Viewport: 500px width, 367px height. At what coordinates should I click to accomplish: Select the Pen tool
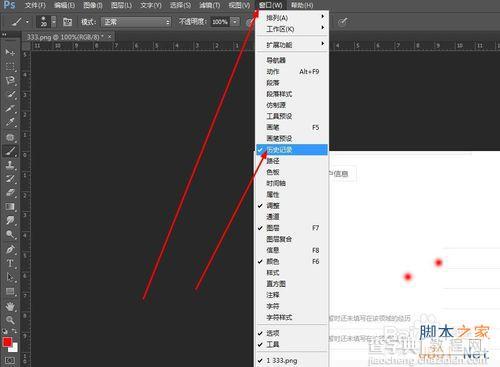10,249
